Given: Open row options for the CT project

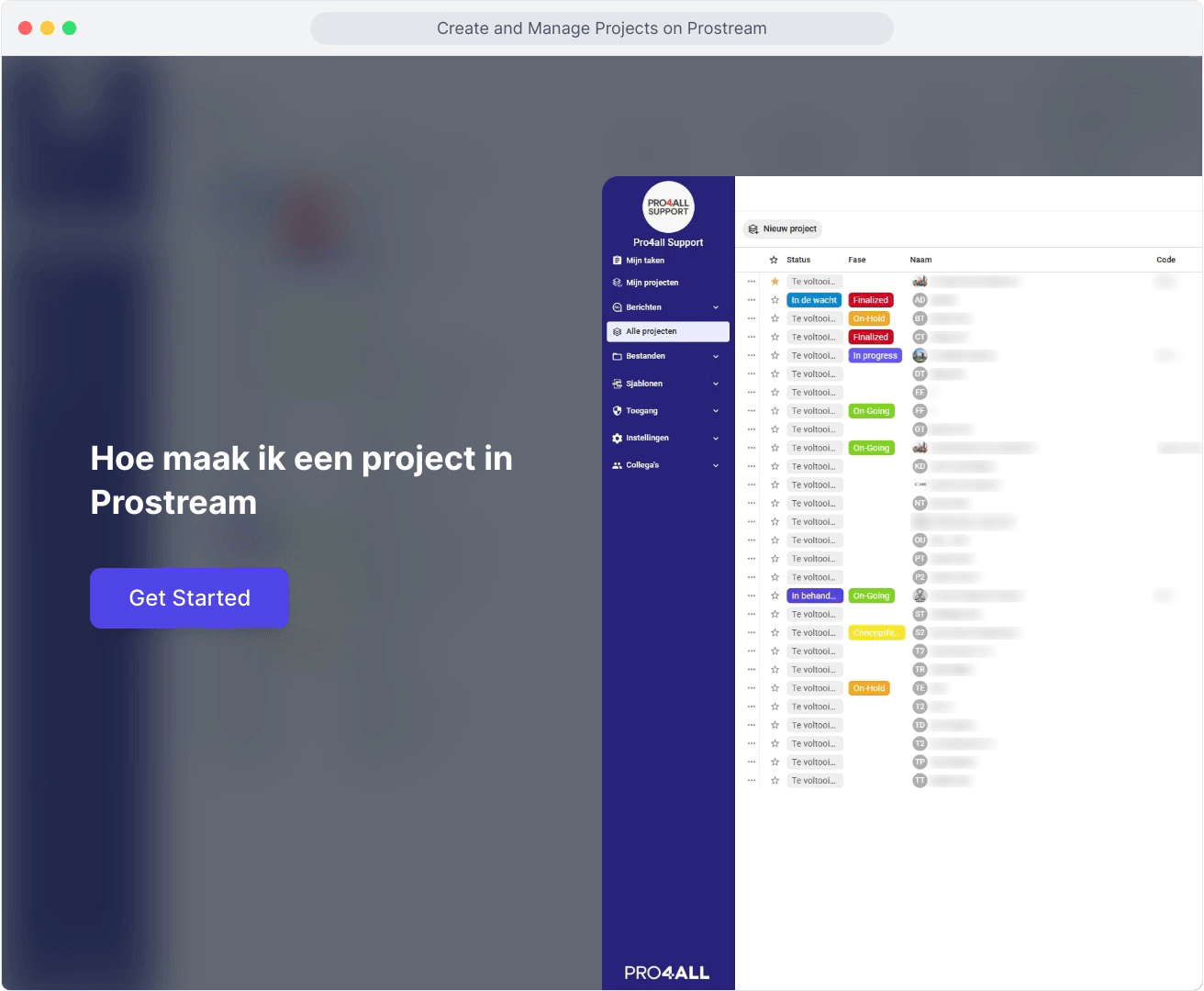Looking at the screenshot, I should tap(752, 337).
